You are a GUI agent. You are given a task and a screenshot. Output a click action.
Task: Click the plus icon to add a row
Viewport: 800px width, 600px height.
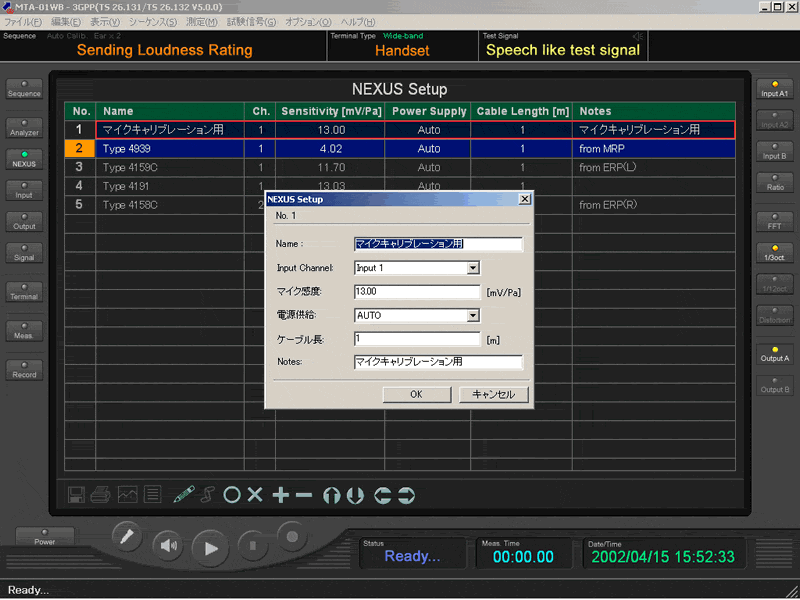point(280,495)
